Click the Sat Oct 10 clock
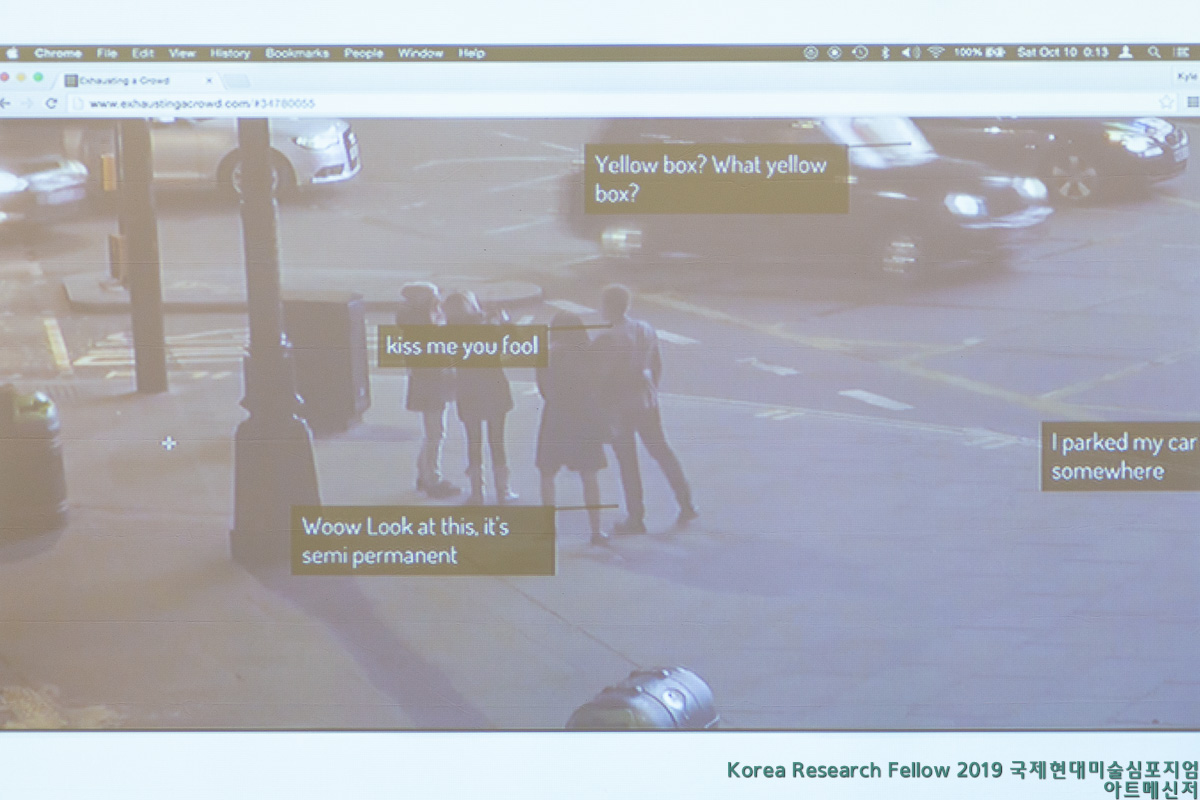Viewport: 1200px width, 800px height. [x=1062, y=53]
